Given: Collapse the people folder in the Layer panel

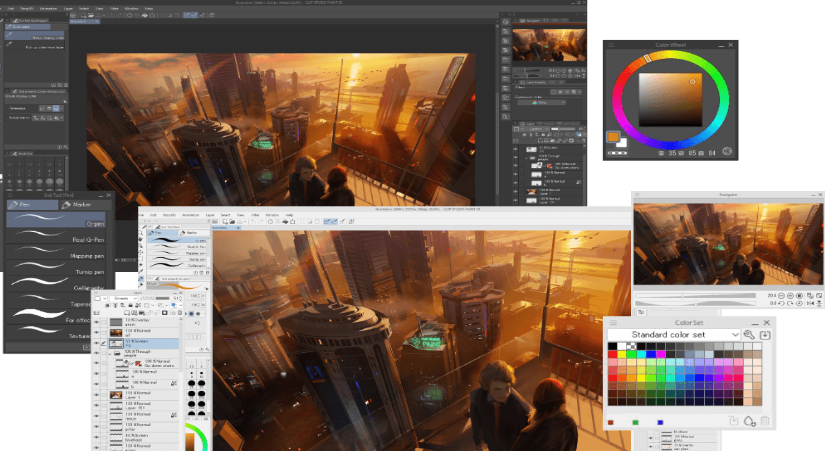Looking at the screenshot, I should [109, 354].
